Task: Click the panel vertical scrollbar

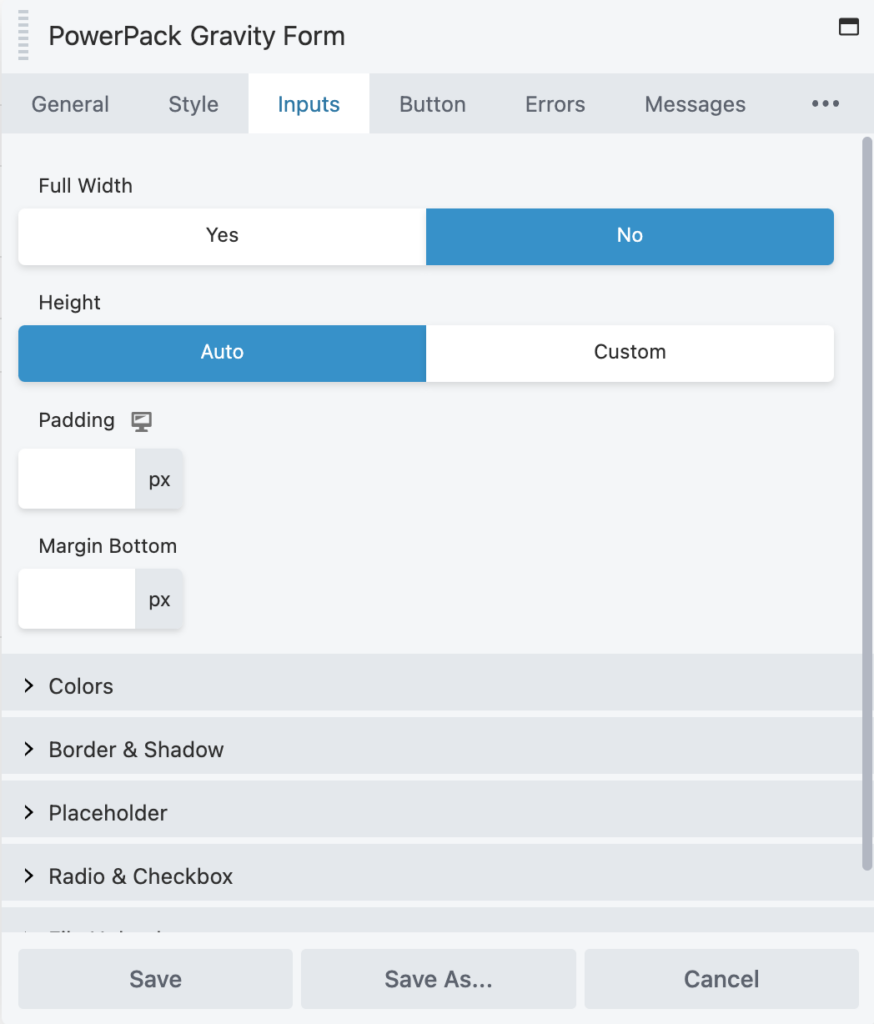Action: pos(867,503)
